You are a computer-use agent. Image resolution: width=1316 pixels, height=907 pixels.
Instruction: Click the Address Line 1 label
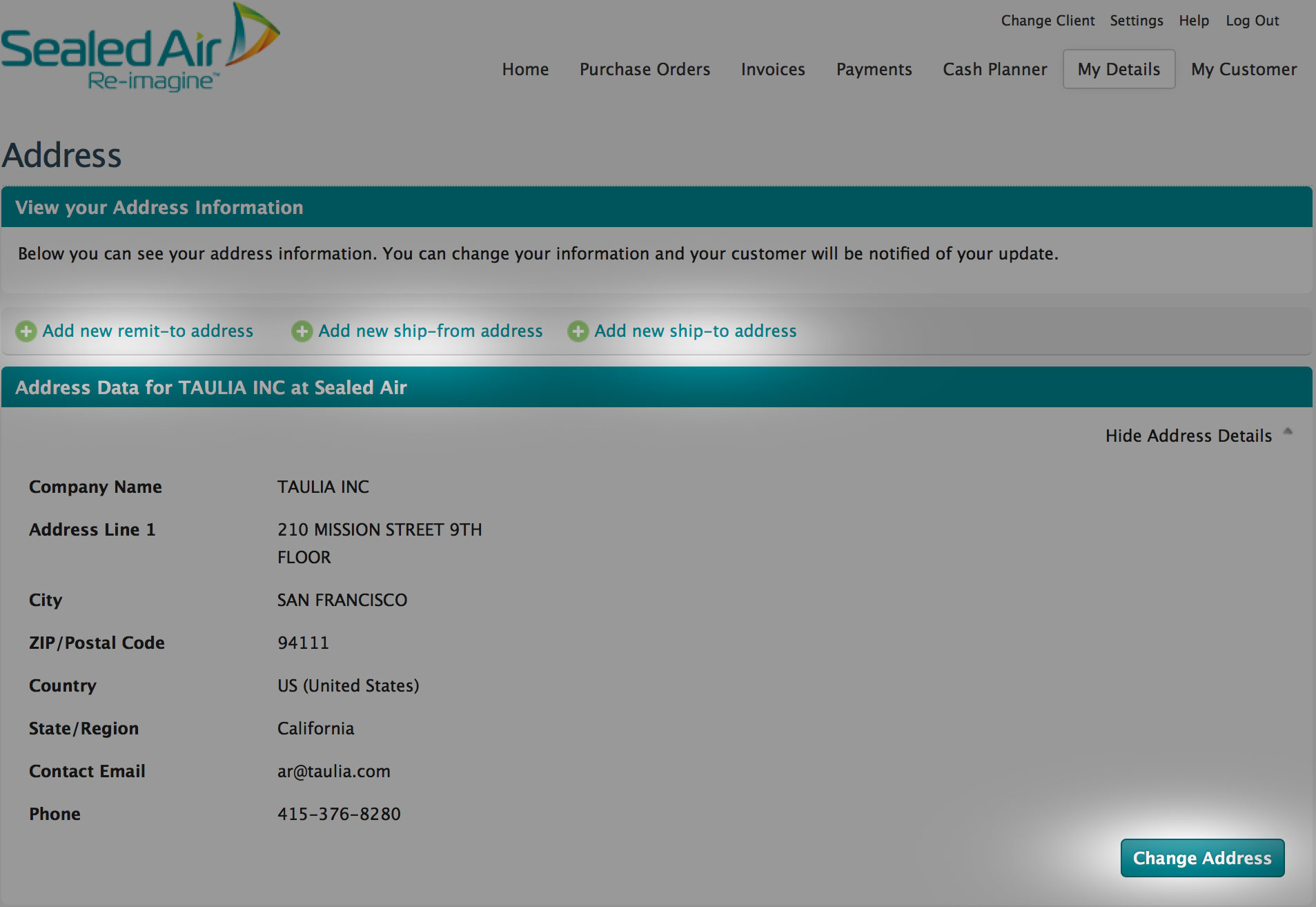(x=92, y=529)
